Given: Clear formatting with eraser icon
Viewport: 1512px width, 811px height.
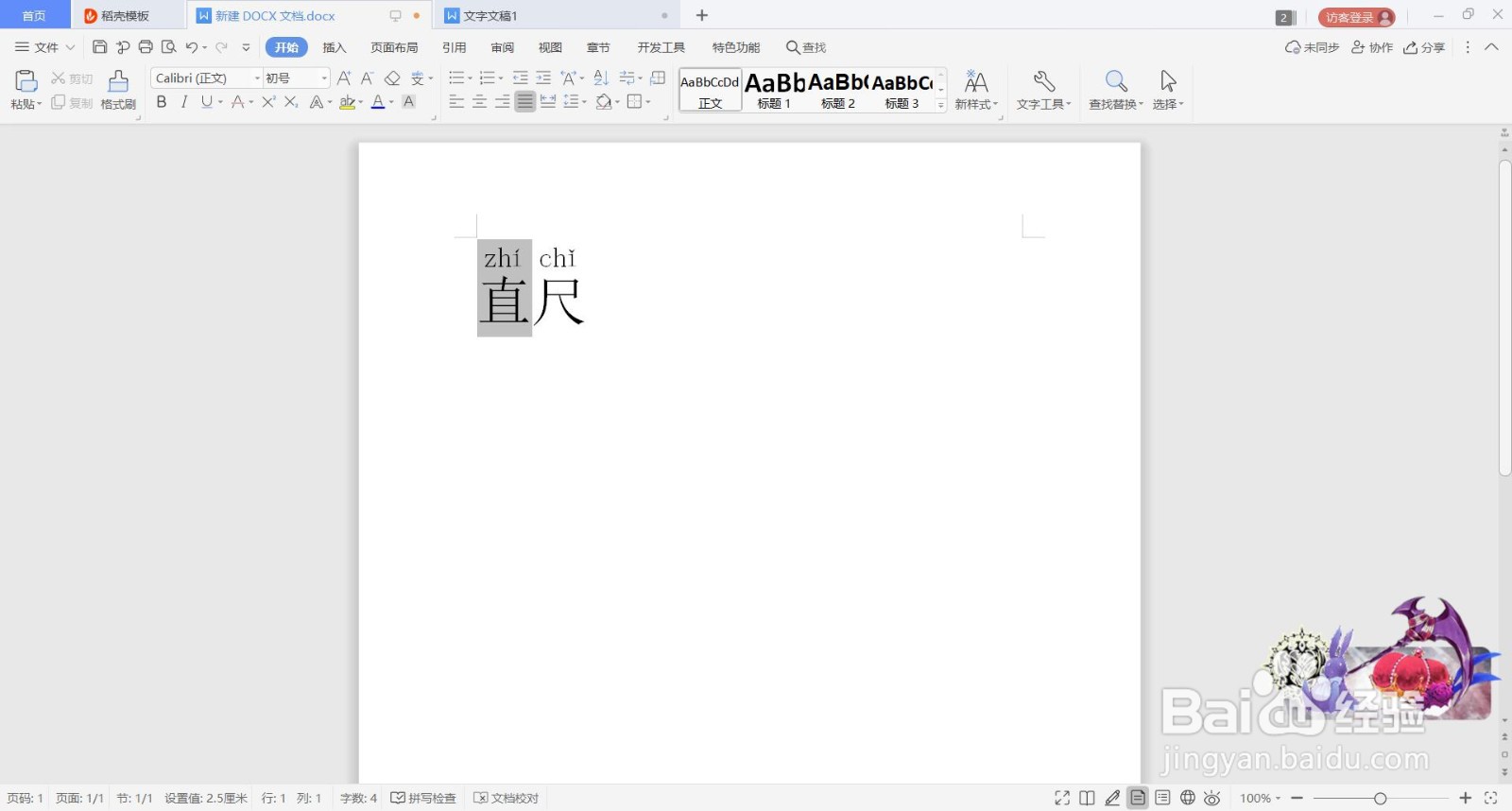Looking at the screenshot, I should click(392, 78).
